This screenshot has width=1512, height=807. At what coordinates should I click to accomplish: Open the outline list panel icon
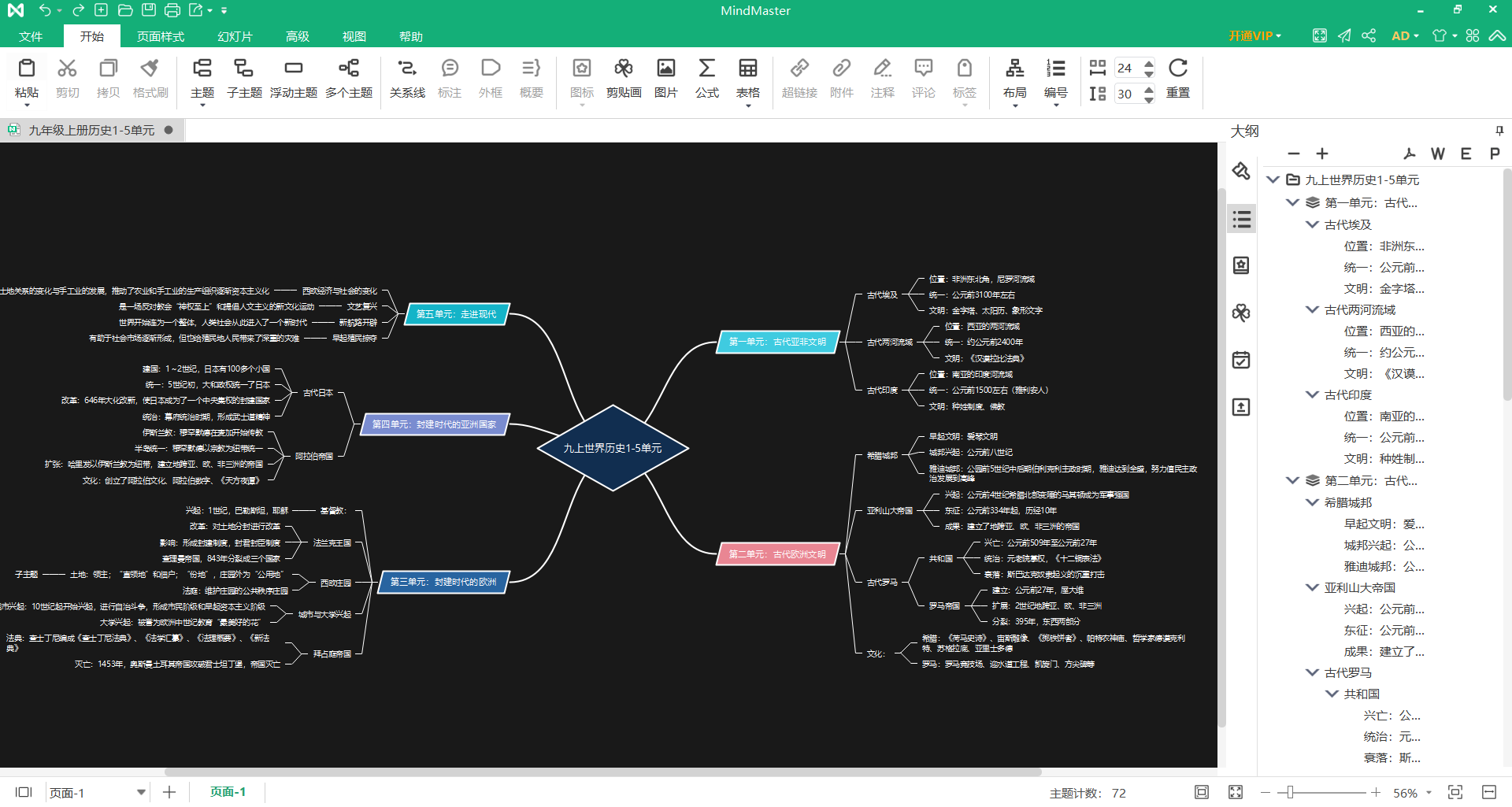pos(1242,219)
